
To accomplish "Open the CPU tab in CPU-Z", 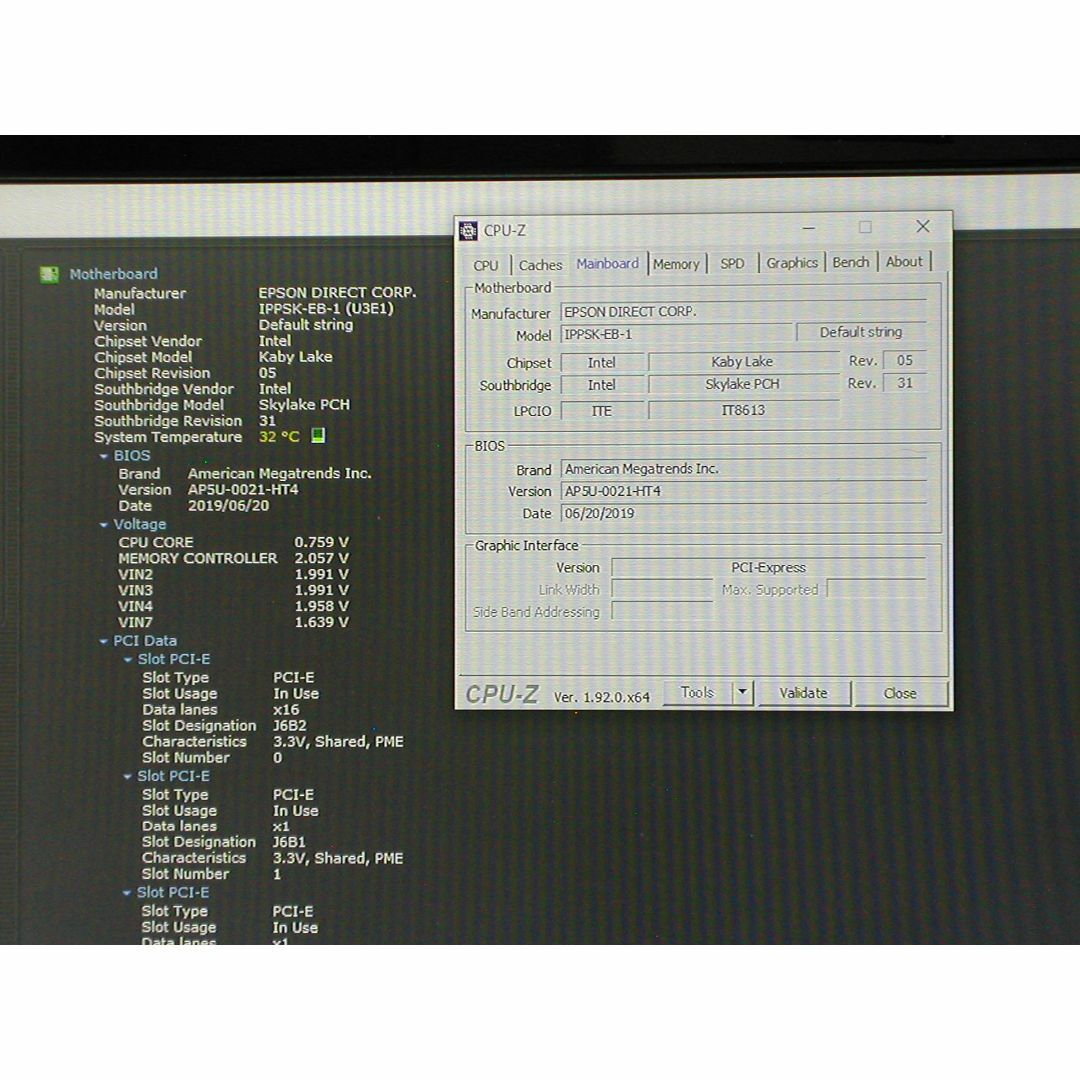I will pyautogui.click(x=486, y=265).
